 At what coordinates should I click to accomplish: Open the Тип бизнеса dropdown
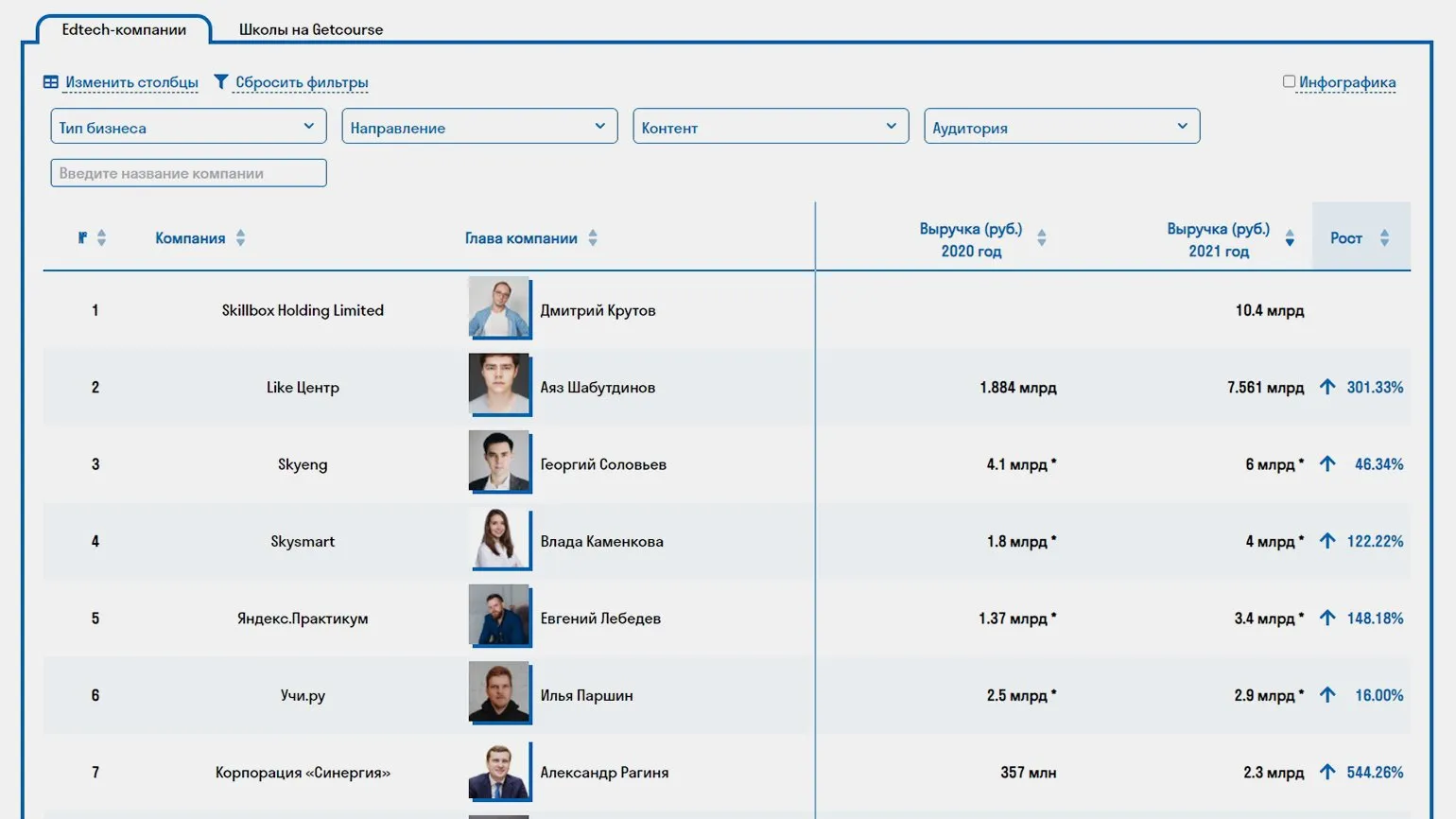coord(188,127)
